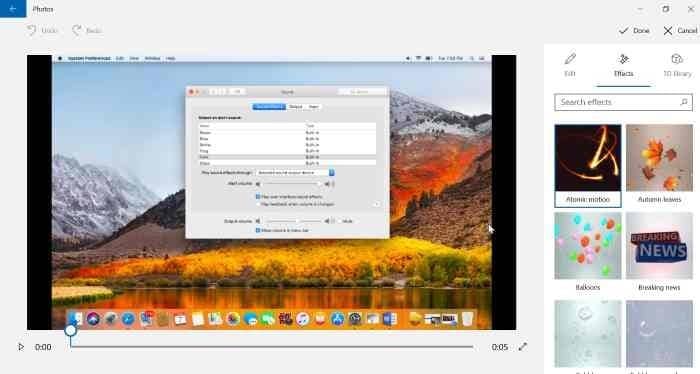Open Finder from the dock

(75, 319)
